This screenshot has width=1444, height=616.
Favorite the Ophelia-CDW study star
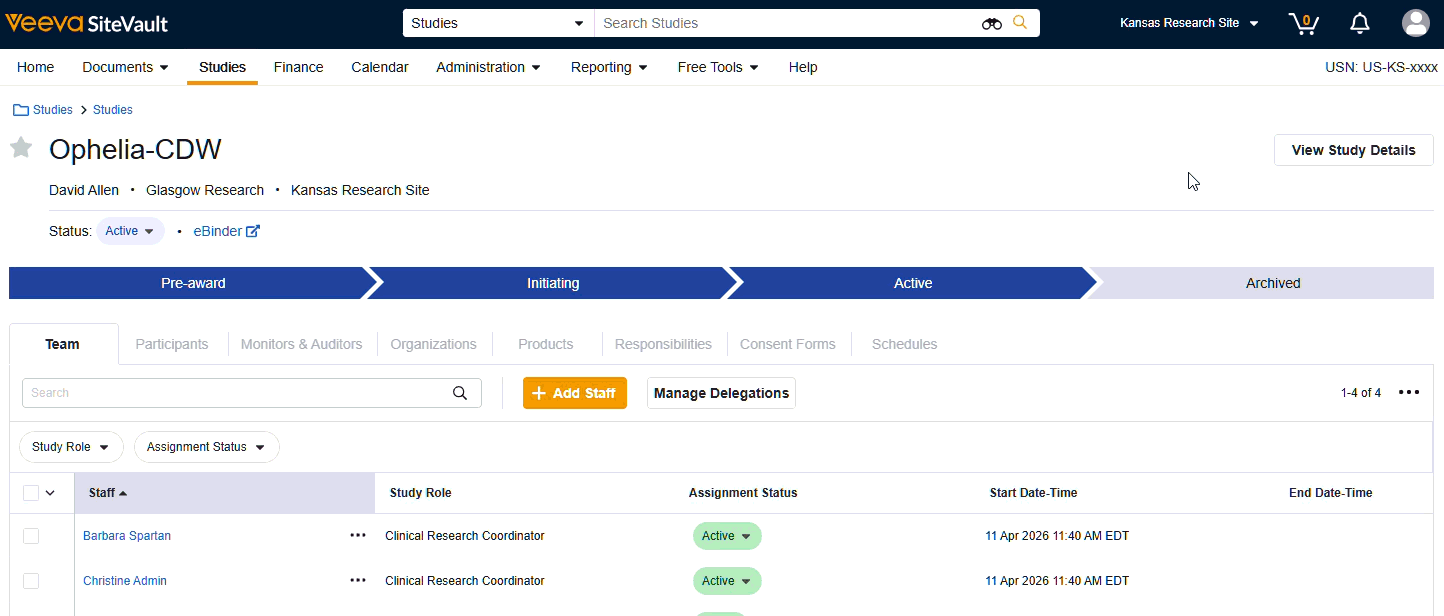(21, 149)
